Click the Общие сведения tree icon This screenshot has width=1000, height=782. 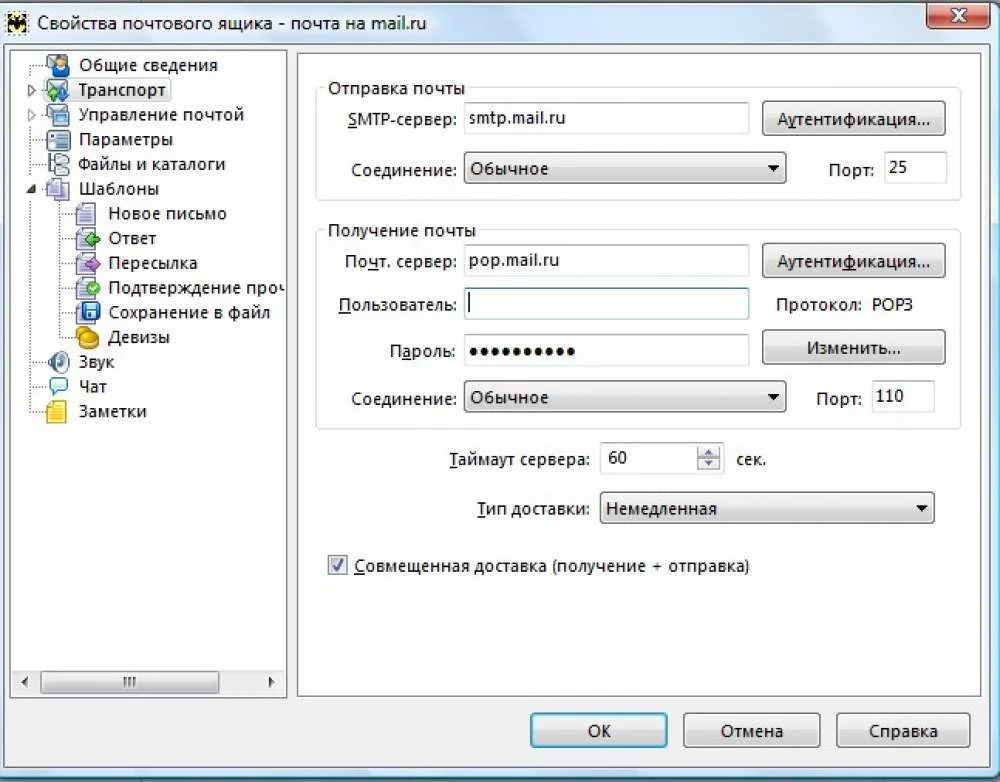[58, 65]
